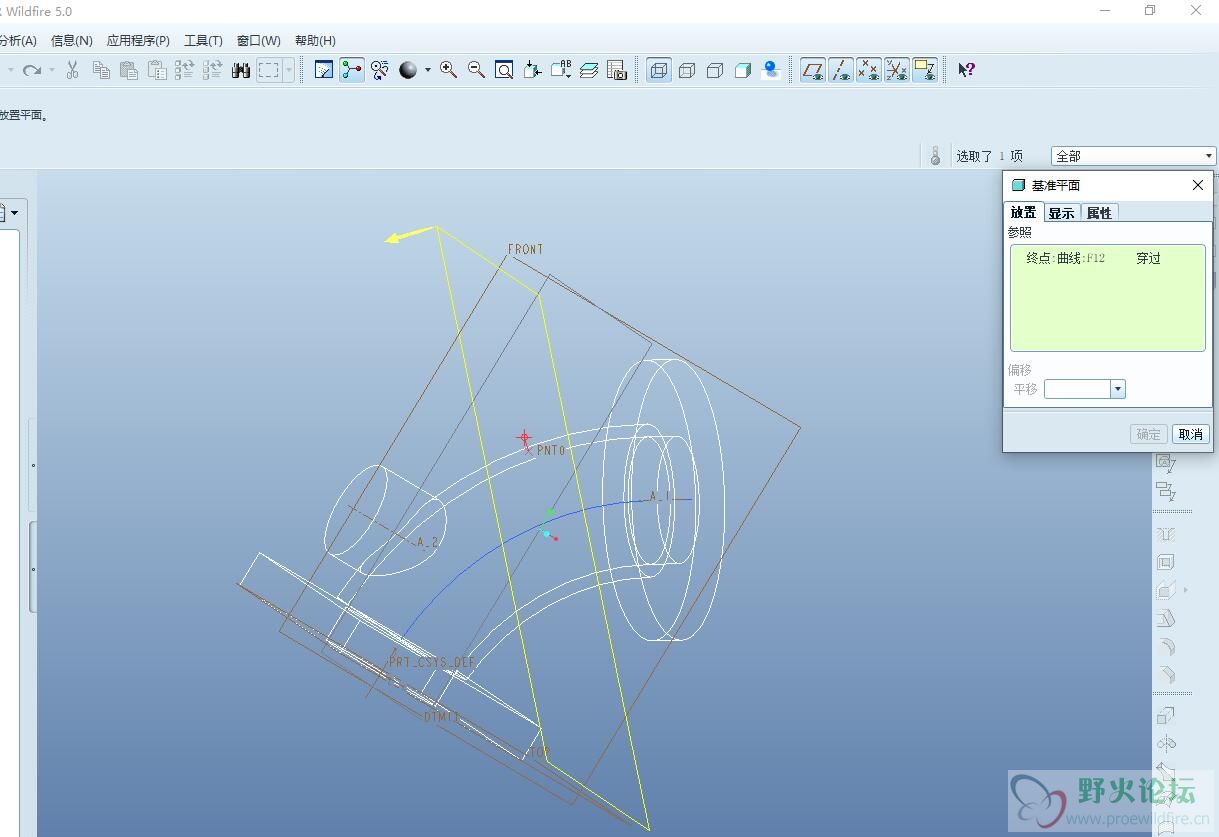1219x837 pixels.
Task: Open the saved view list icon
Action: pos(561,70)
